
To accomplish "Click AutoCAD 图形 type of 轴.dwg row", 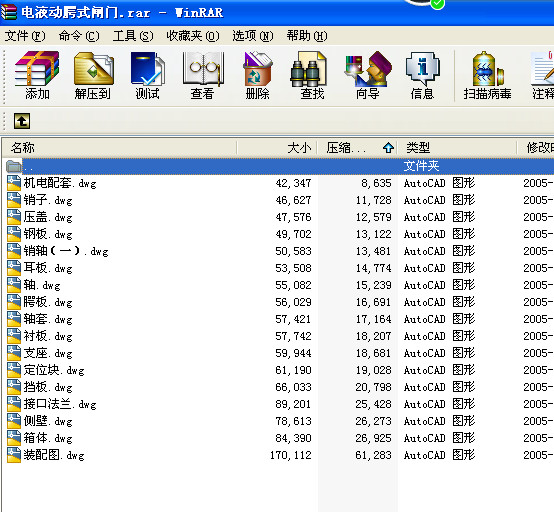I will pos(439,285).
